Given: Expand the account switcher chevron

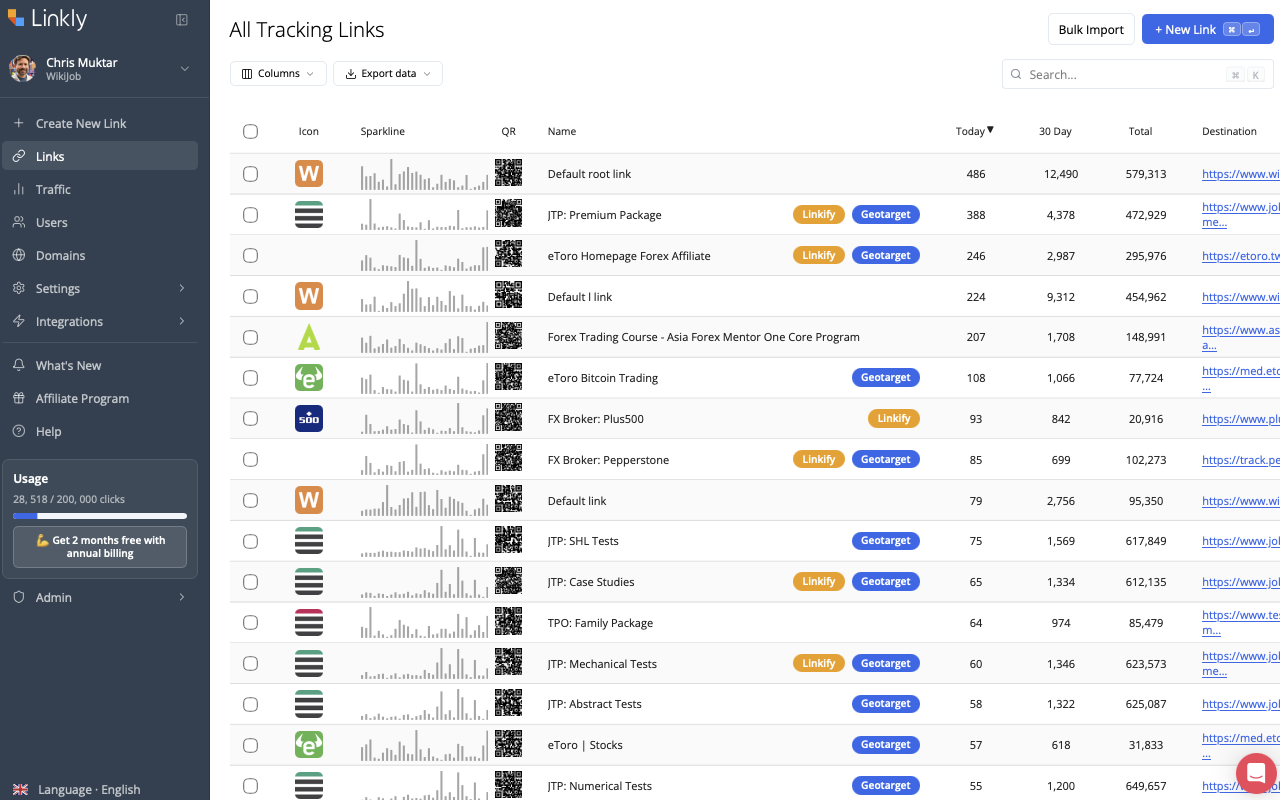Looking at the screenshot, I should [184, 68].
